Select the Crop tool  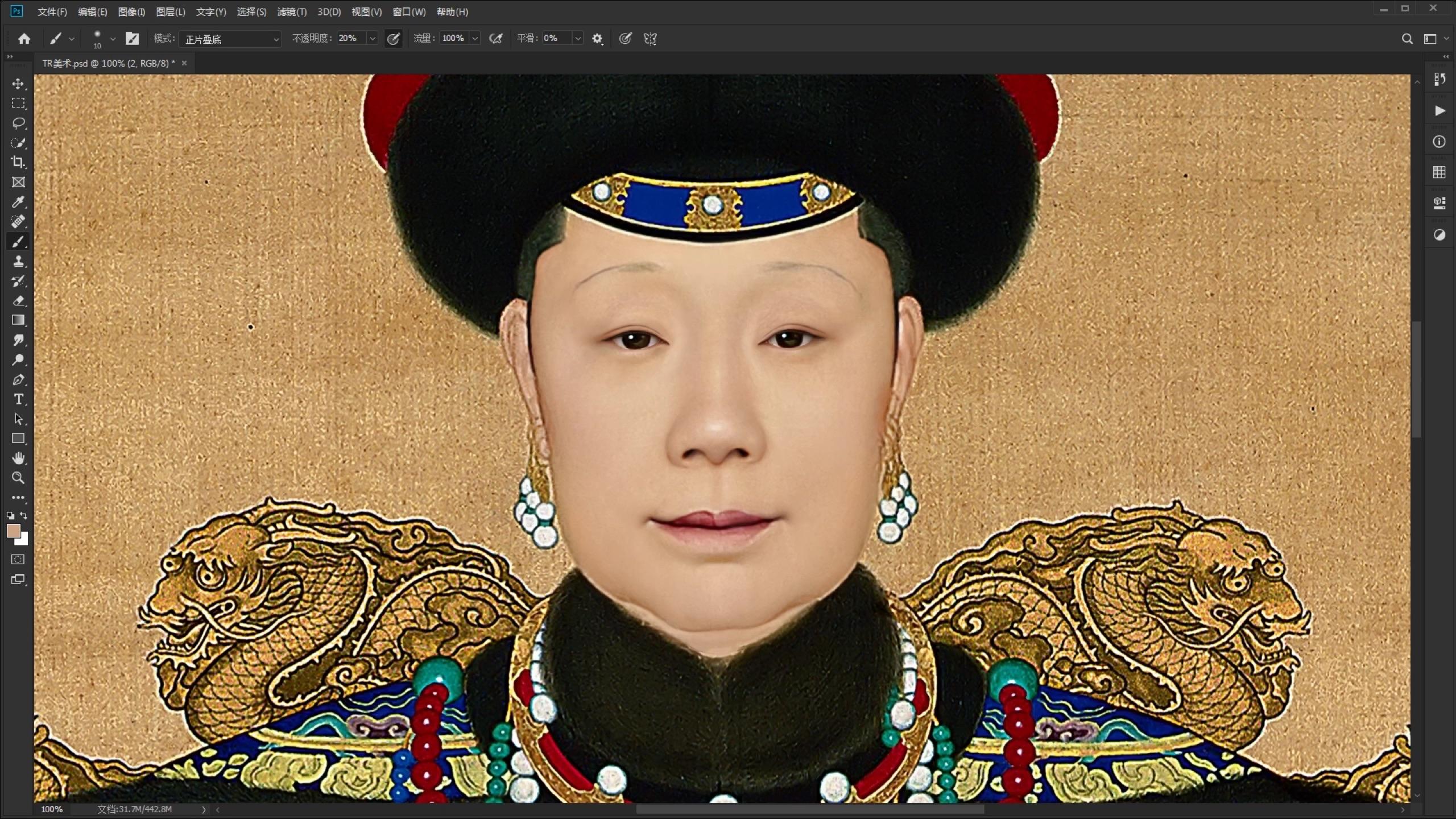(18, 162)
